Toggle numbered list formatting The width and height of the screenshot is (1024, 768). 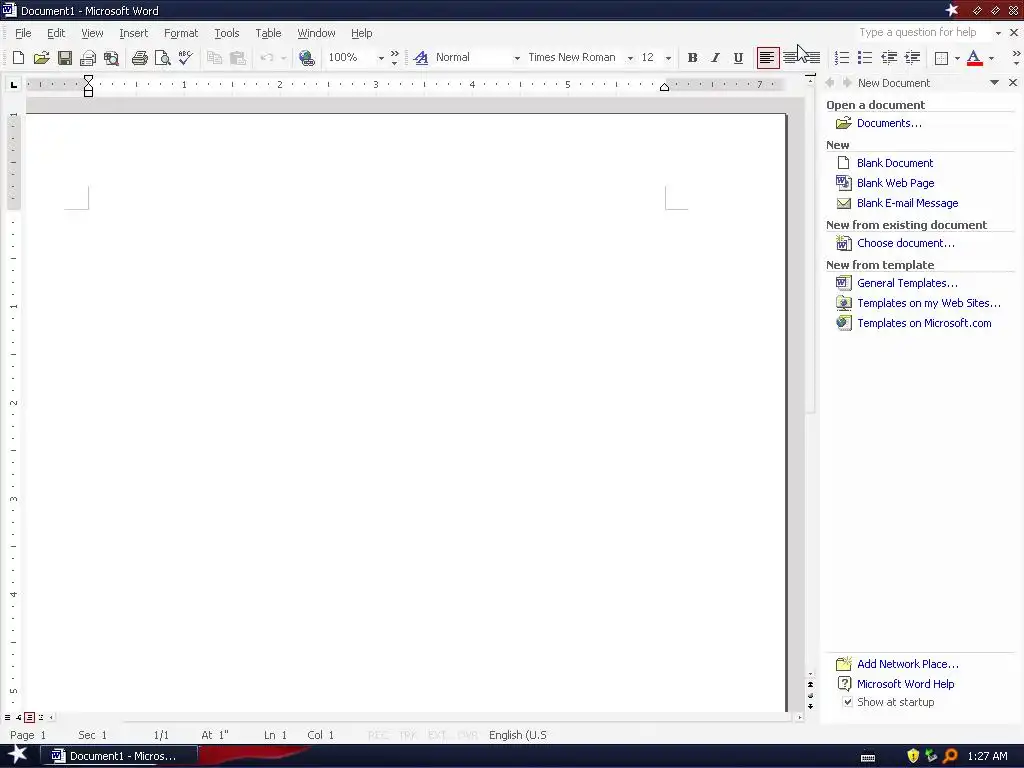pyautogui.click(x=842, y=57)
